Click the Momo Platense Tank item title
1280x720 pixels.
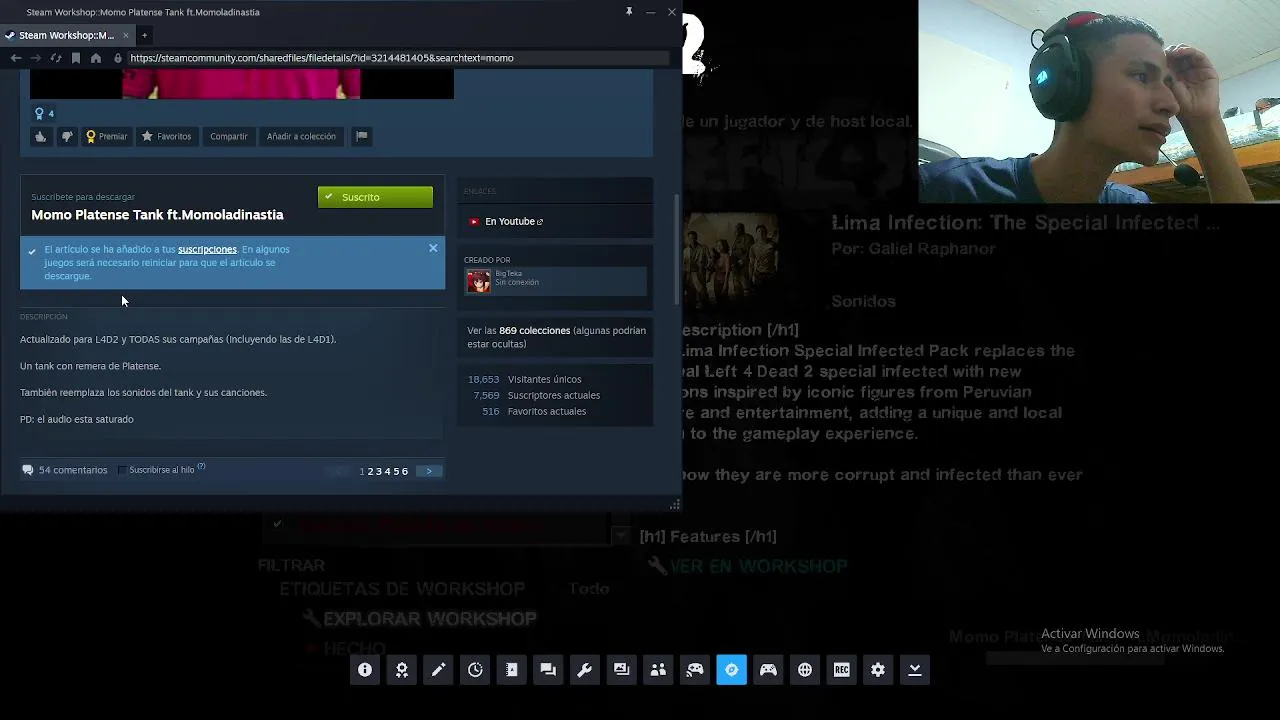[157, 215]
